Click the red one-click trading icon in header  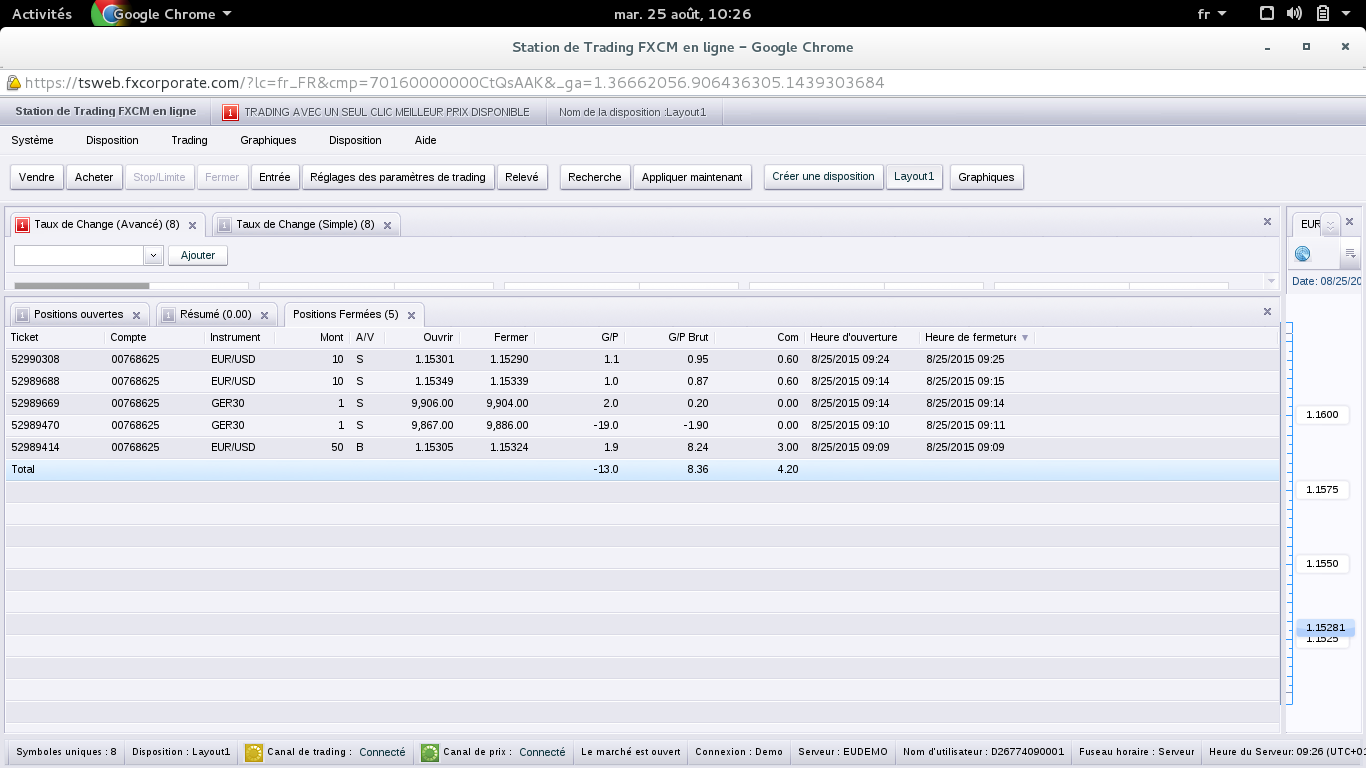tap(230, 112)
